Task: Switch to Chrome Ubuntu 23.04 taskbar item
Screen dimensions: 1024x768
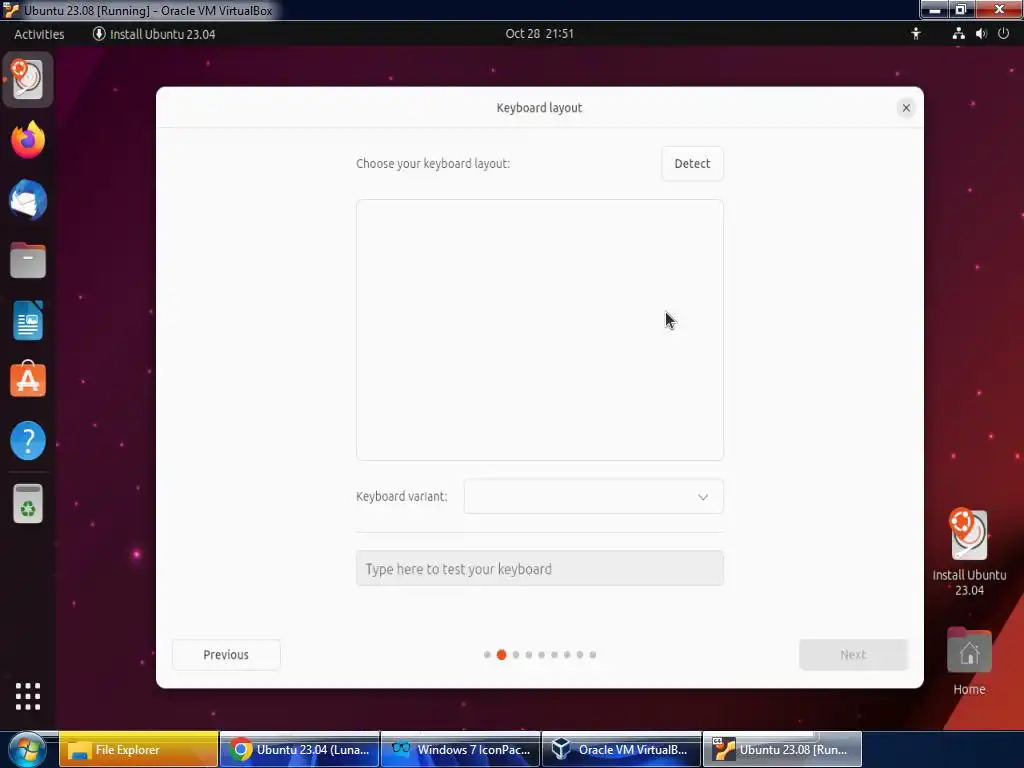Action: [300, 750]
